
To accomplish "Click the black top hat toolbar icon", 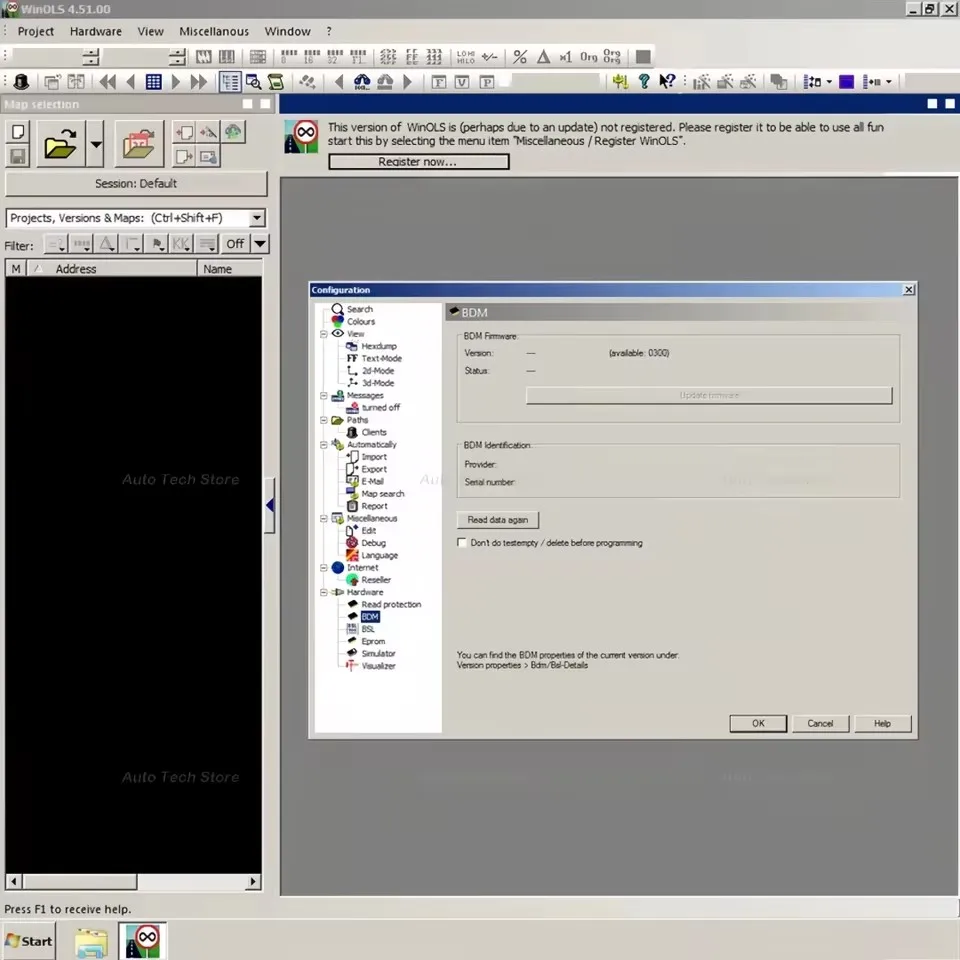I will 21,81.
